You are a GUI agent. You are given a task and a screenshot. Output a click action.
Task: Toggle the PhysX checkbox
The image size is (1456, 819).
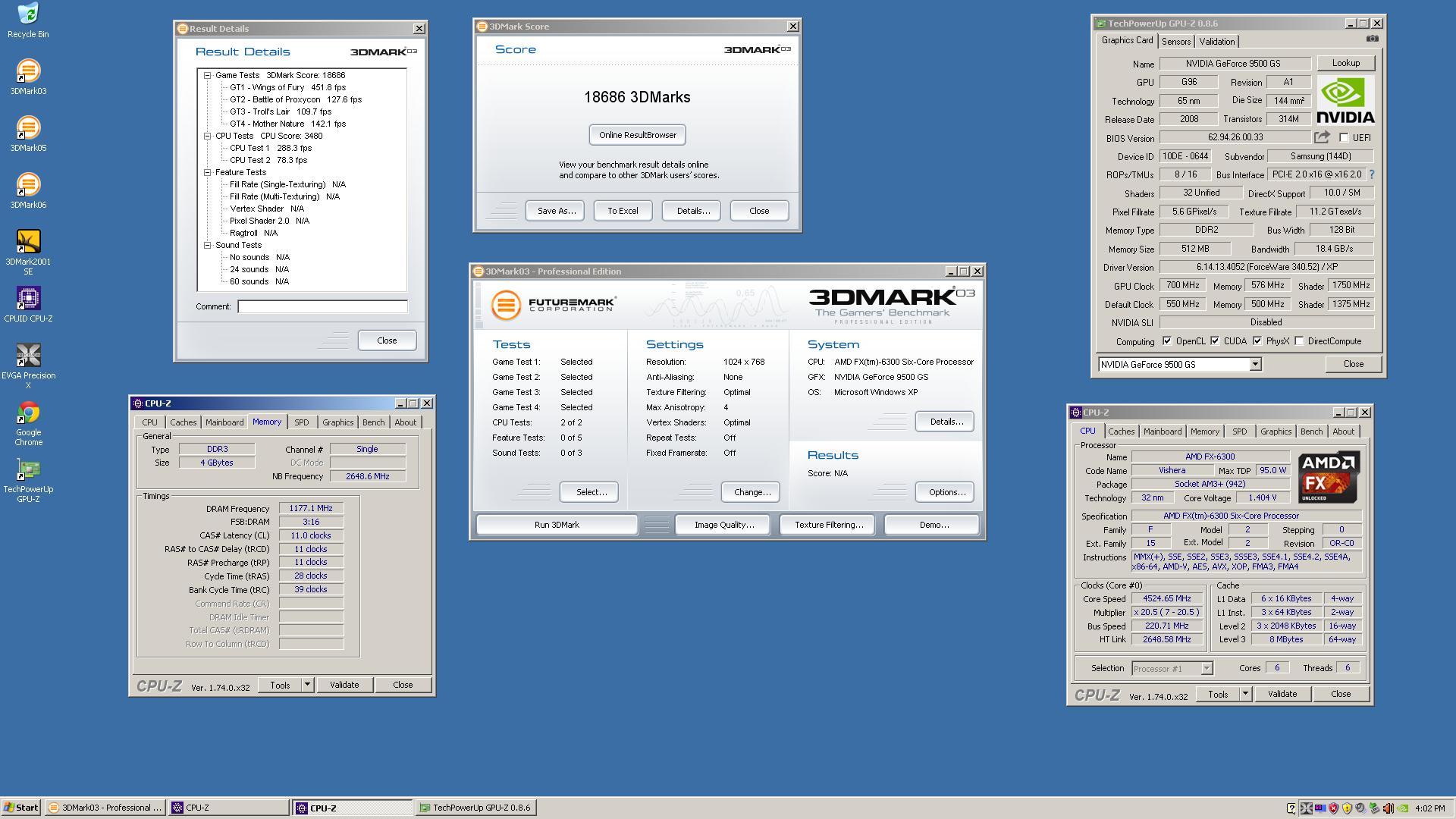1257,341
